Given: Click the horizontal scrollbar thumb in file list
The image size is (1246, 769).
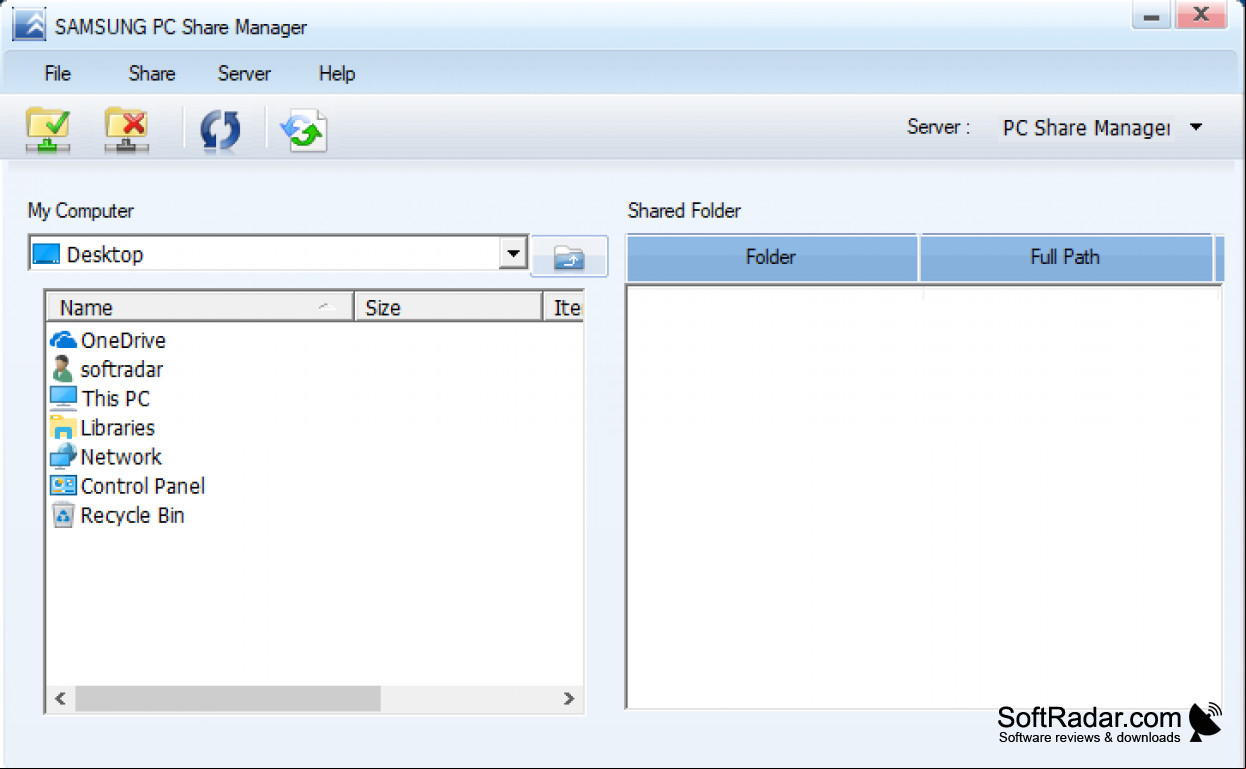Looking at the screenshot, I should 228,698.
